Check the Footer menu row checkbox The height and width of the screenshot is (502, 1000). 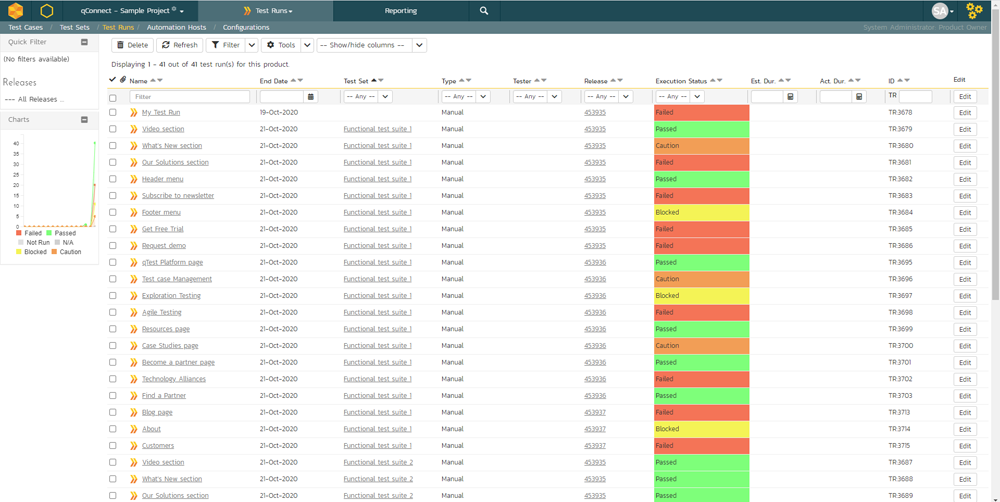[113, 213]
